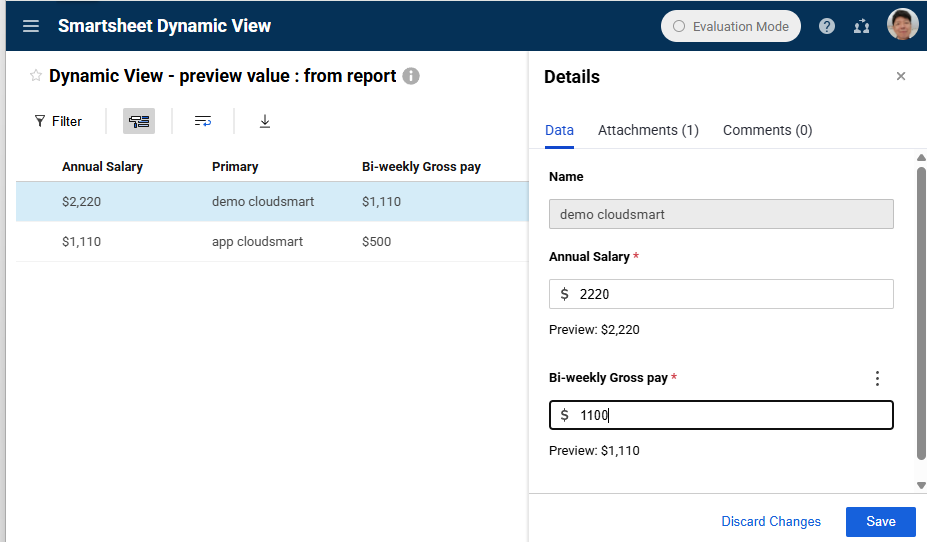Open the Filter options
The width and height of the screenshot is (927, 542).
point(58,121)
